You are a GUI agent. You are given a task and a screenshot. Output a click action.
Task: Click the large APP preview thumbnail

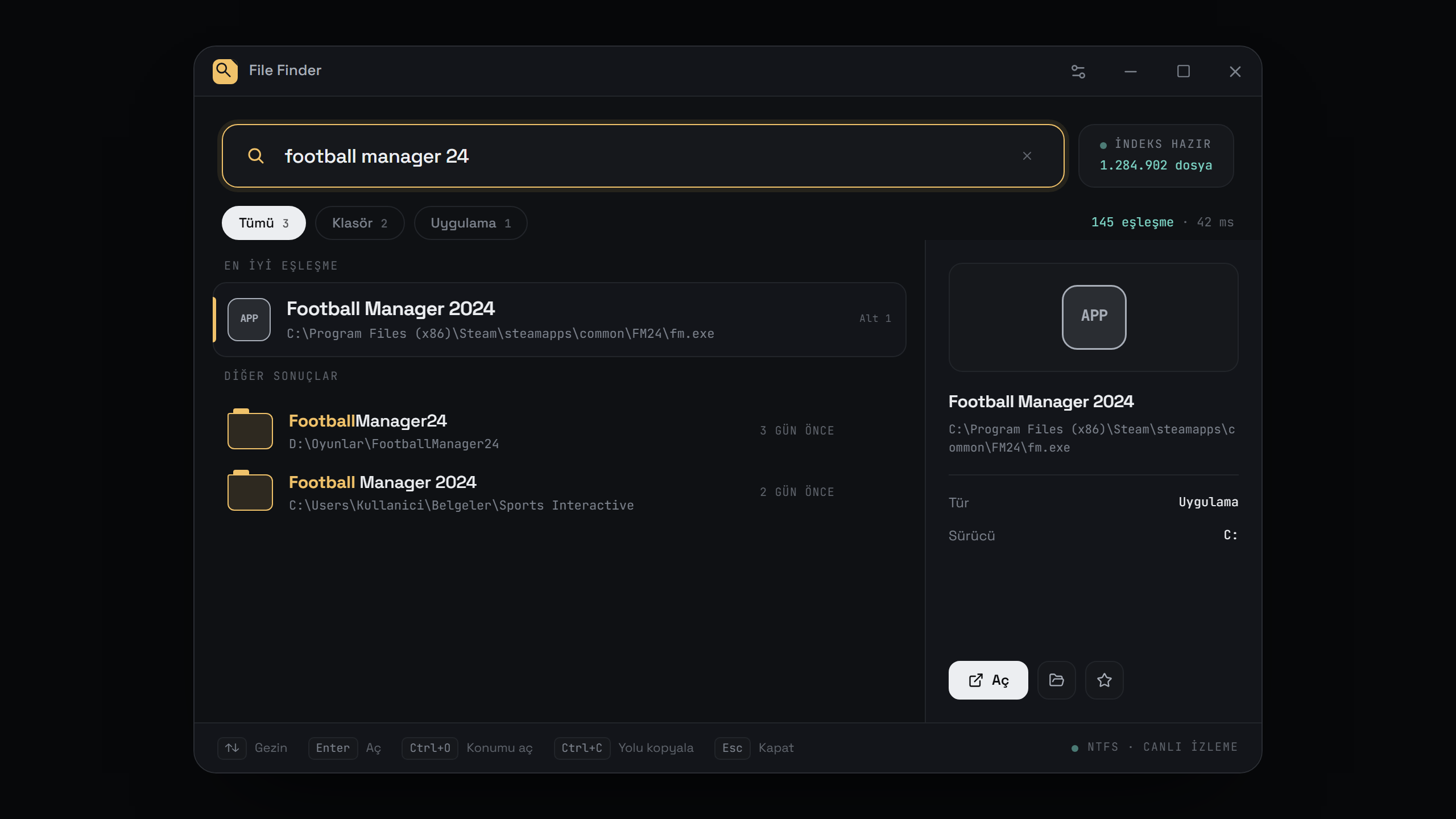point(1094,317)
